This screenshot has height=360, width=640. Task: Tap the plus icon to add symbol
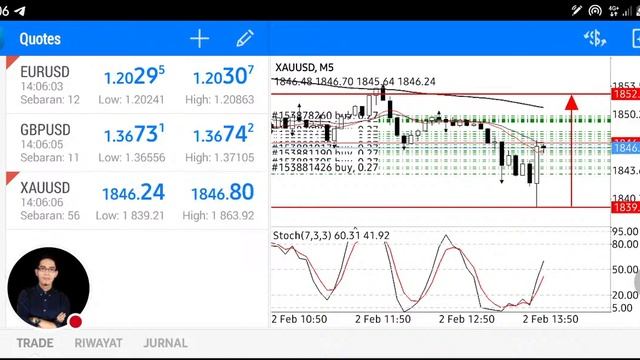click(x=200, y=39)
